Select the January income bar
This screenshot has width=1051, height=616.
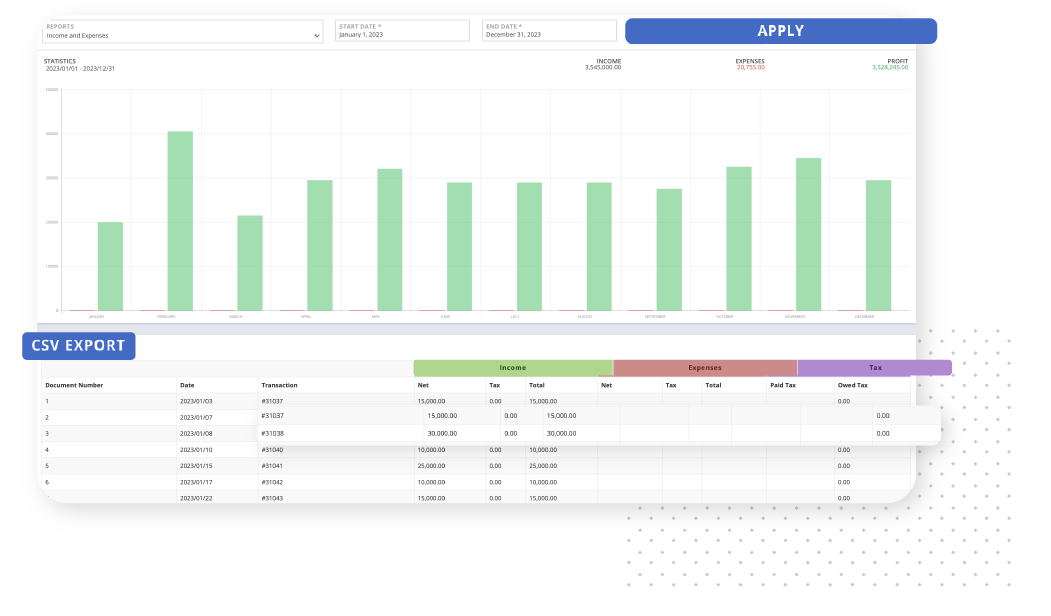coord(110,266)
